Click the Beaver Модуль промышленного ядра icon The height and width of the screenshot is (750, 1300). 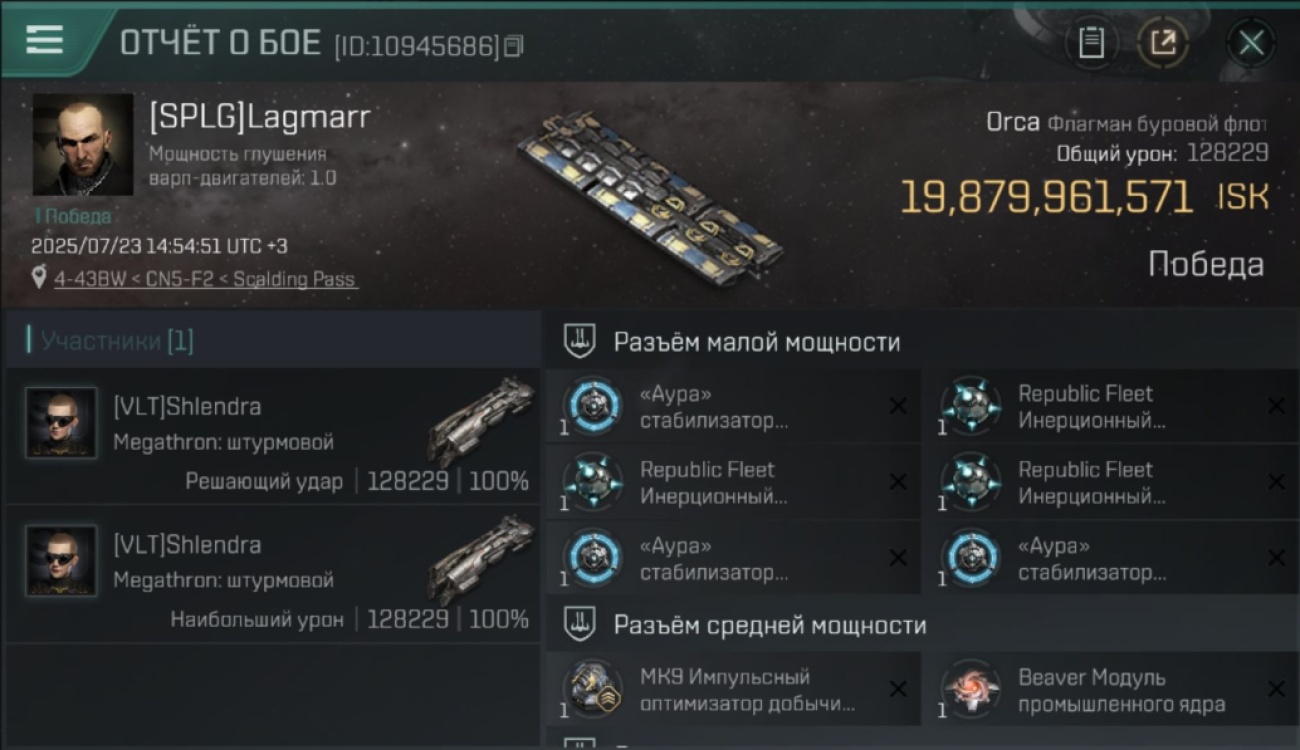[972, 689]
